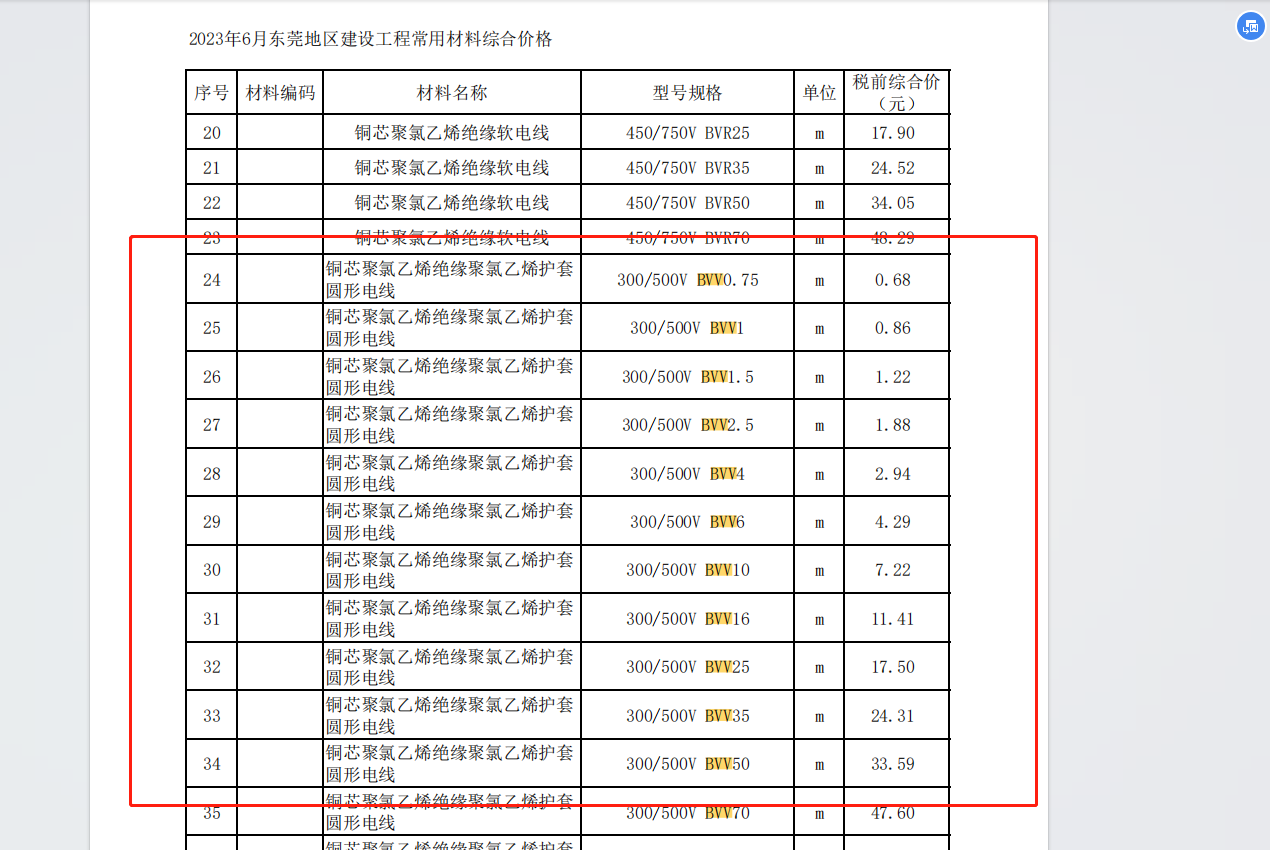Select serial number cell 21
This screenshot has width=1270, height=850.
point(212,168)
